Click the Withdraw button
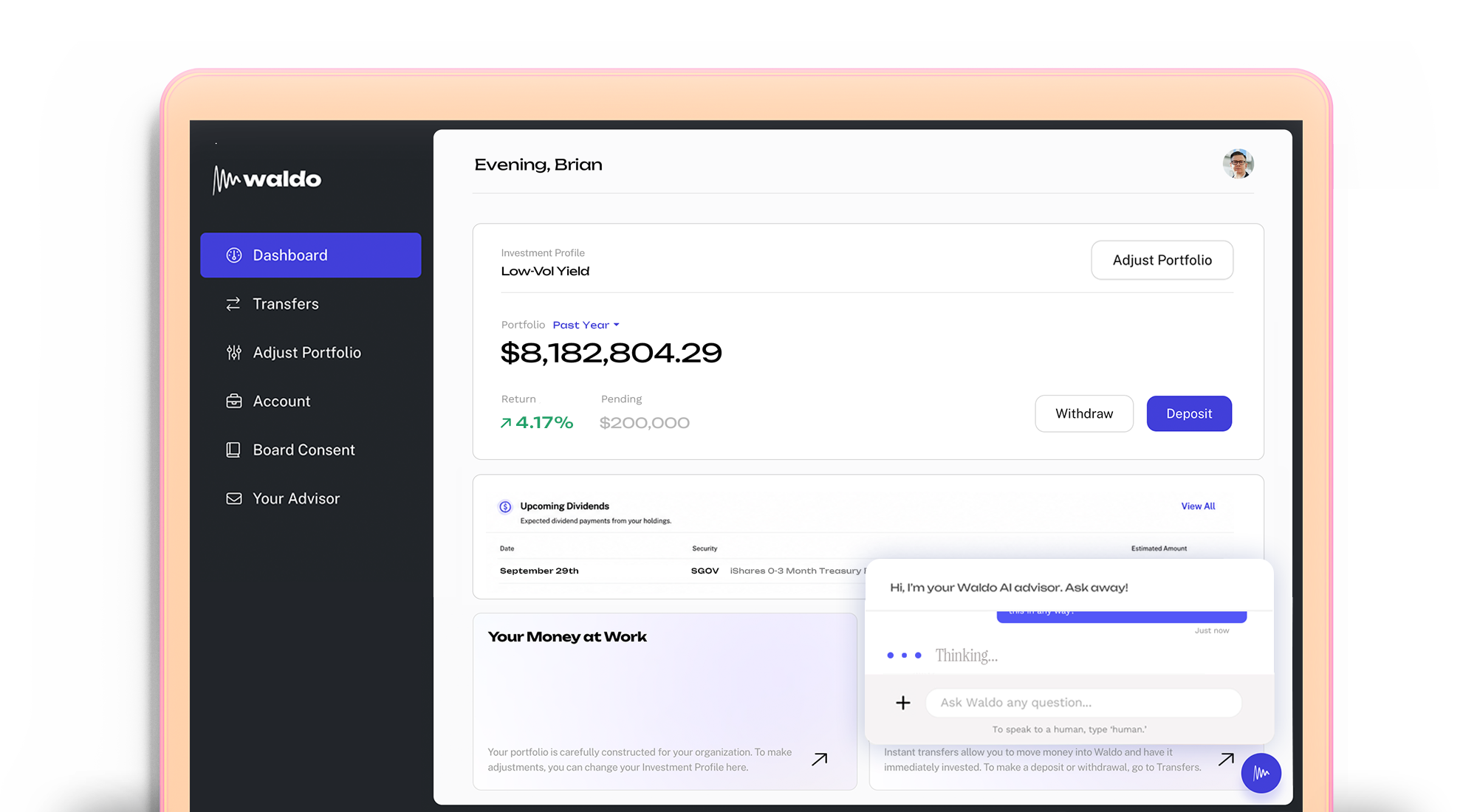Screen dimensions: 1477x812 tap(1084, 413)
